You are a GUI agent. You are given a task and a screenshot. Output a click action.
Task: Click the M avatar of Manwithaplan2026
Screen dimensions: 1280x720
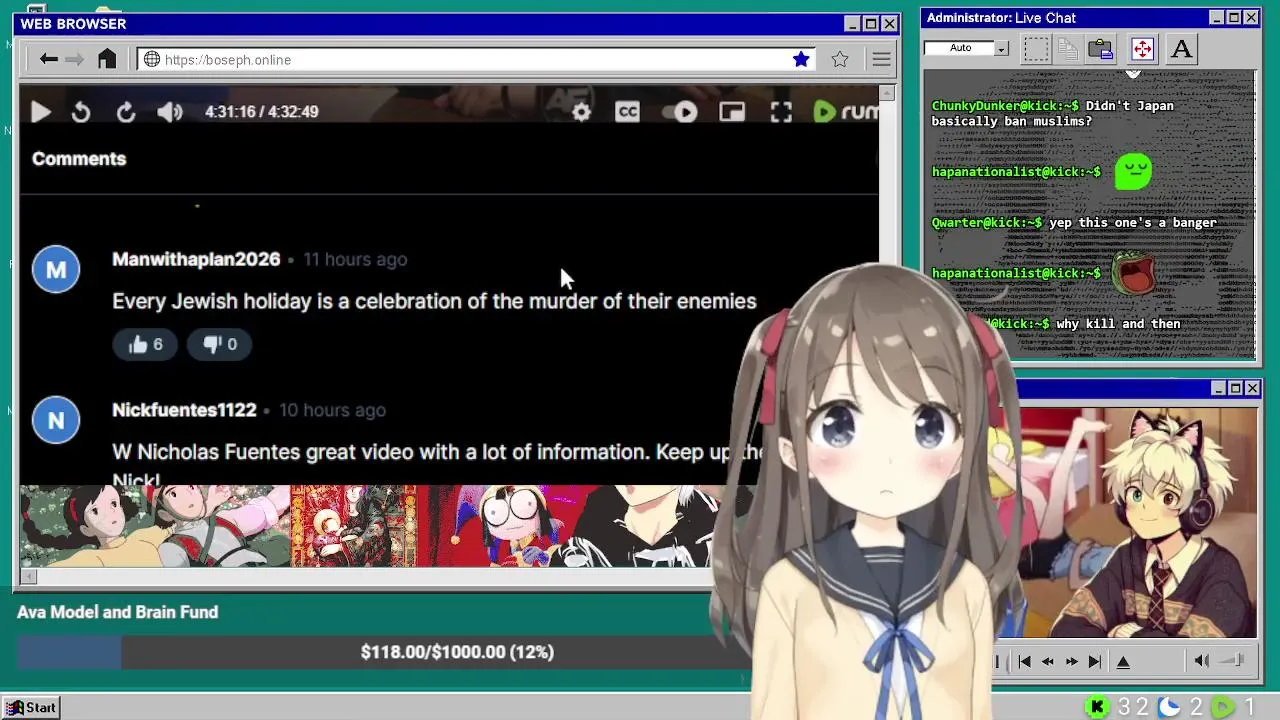(56, 269)
